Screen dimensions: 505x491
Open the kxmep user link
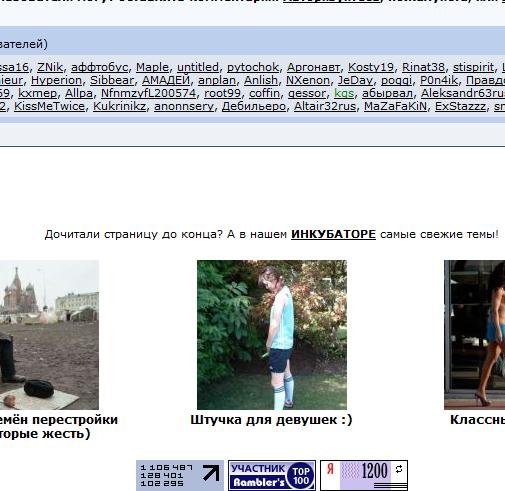tap(38, 93)
